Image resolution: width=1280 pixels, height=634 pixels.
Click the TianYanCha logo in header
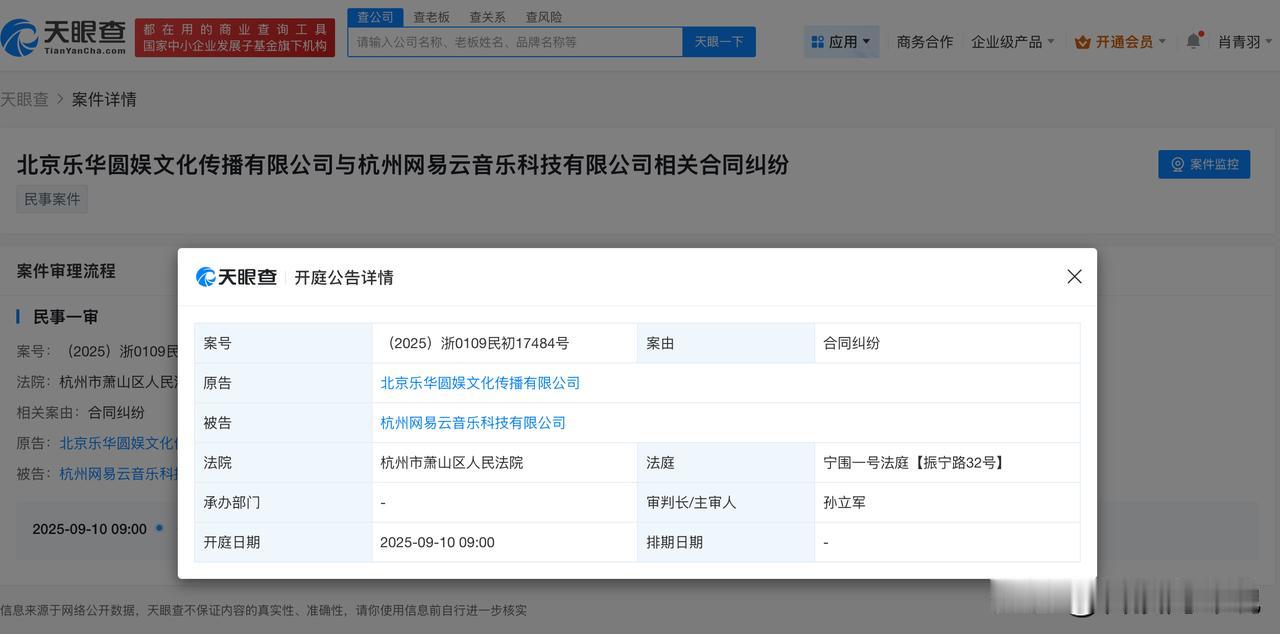click(x=65, y=37)
